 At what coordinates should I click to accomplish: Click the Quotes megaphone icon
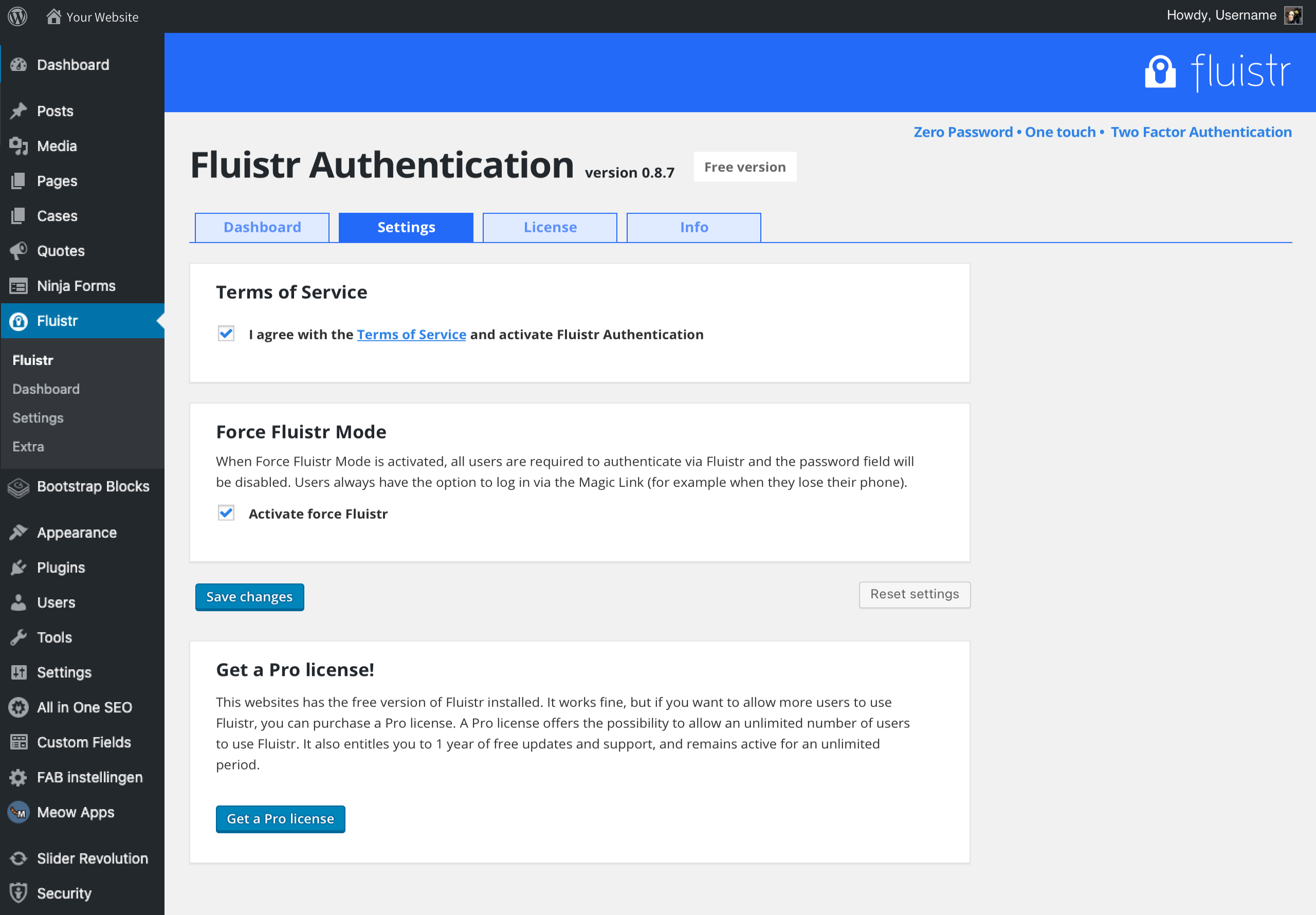point(19,251)
